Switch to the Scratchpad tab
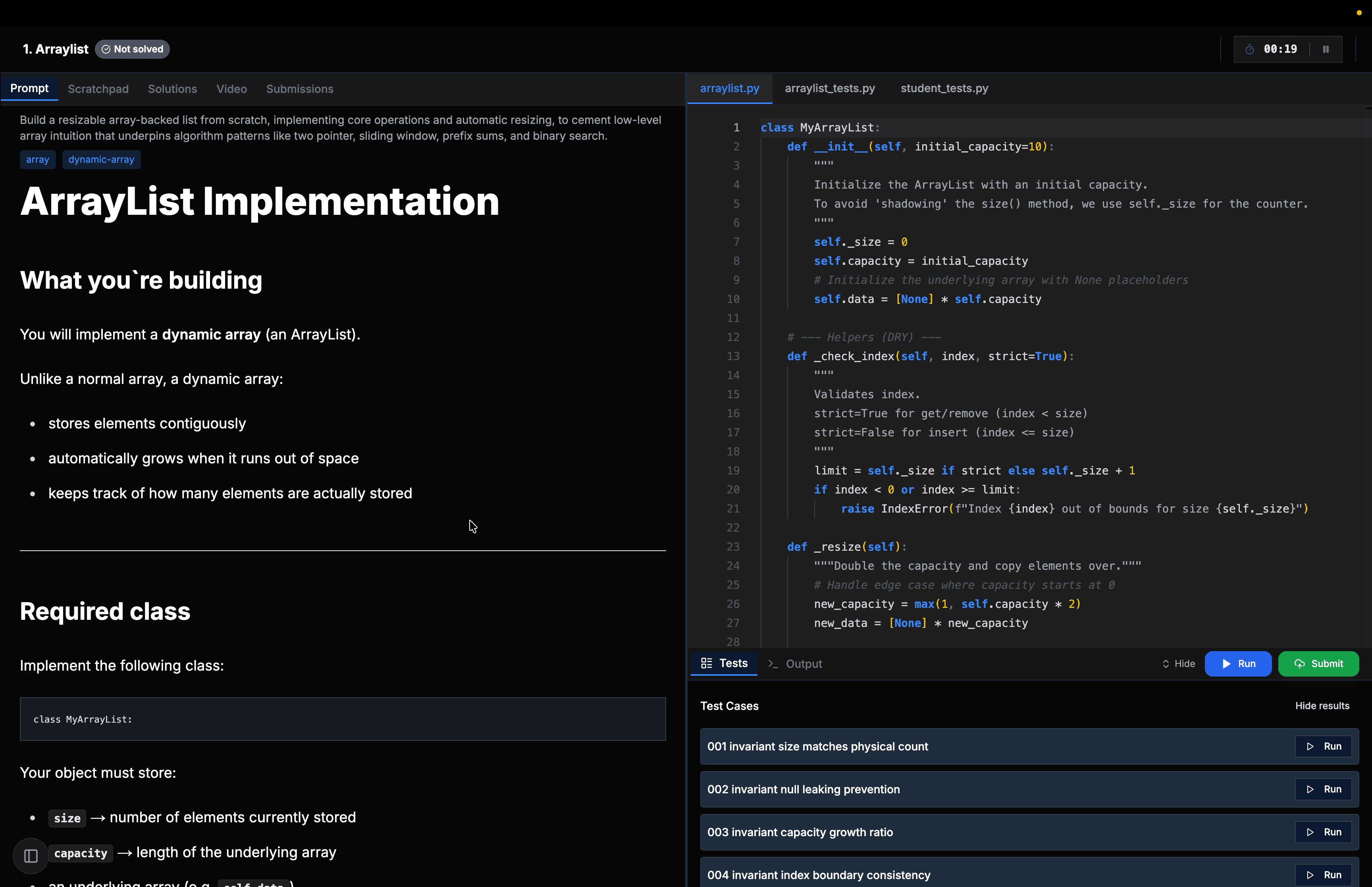The image size is (1372, 887). (98, 89)
